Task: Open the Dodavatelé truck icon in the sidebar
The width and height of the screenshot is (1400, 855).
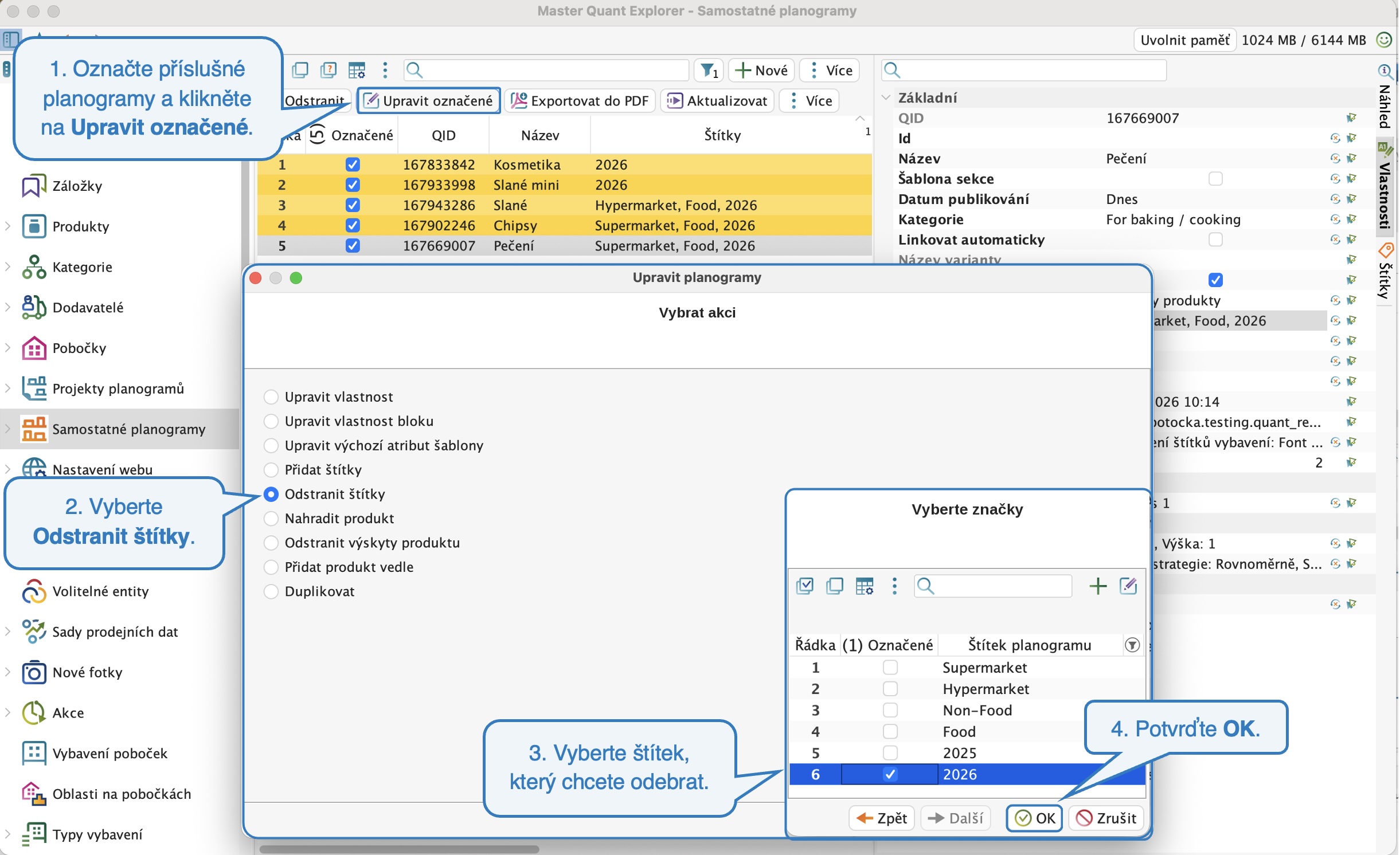Action: coord(33,307)
